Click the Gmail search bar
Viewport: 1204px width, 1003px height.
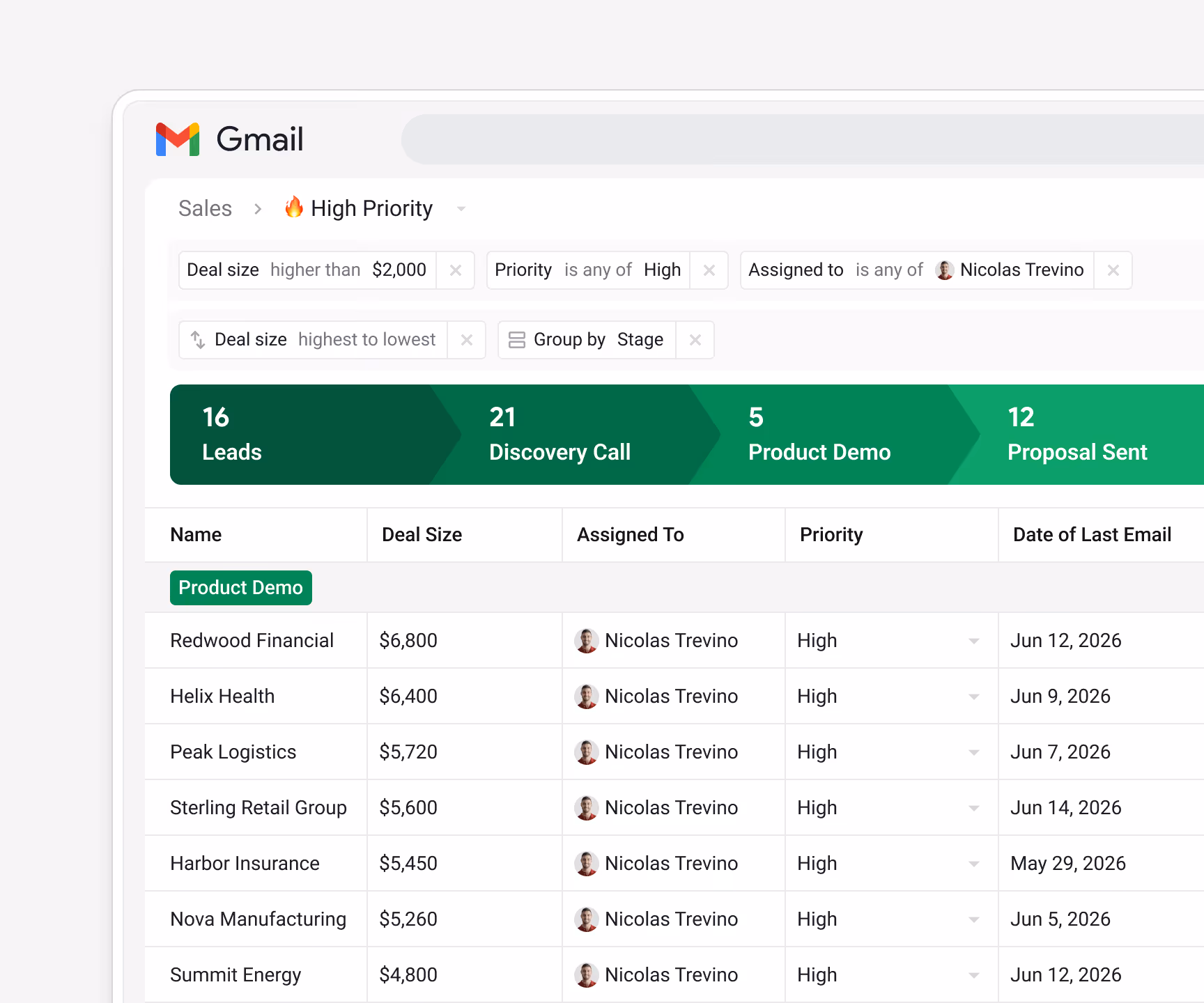tap(803, 139)
